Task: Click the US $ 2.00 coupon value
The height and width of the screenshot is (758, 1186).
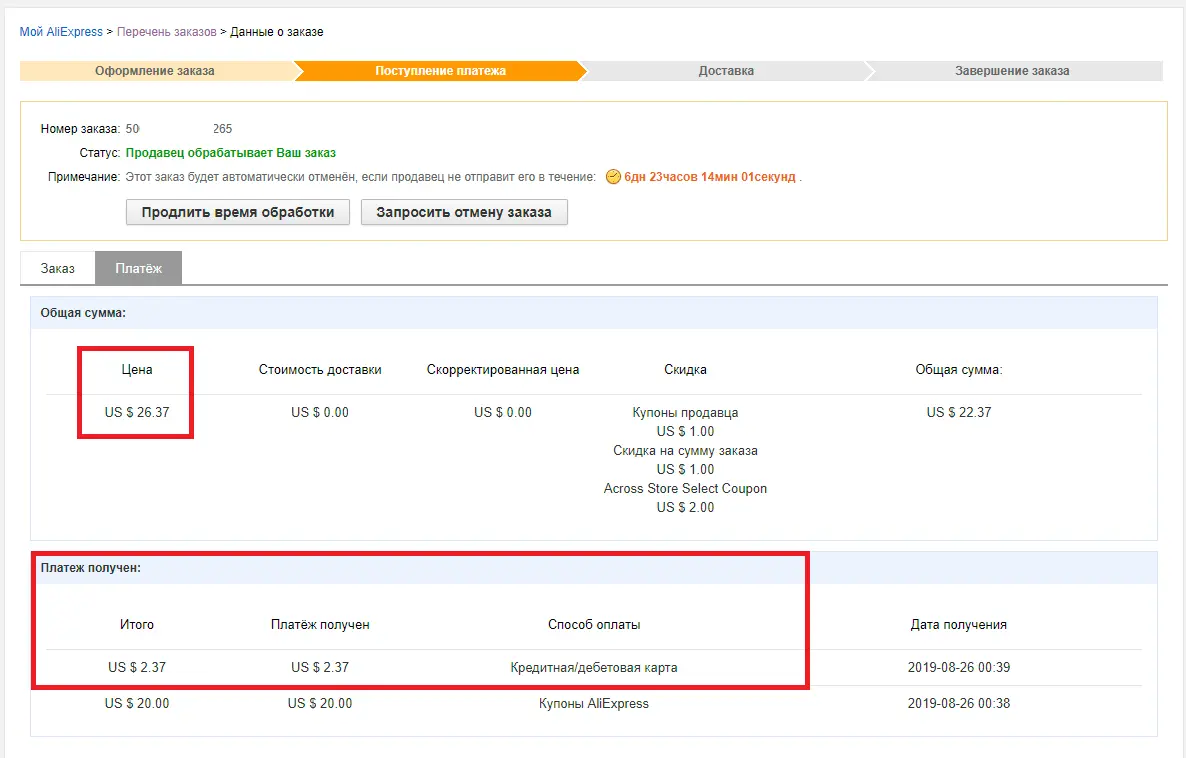Action: pos(685,508)
